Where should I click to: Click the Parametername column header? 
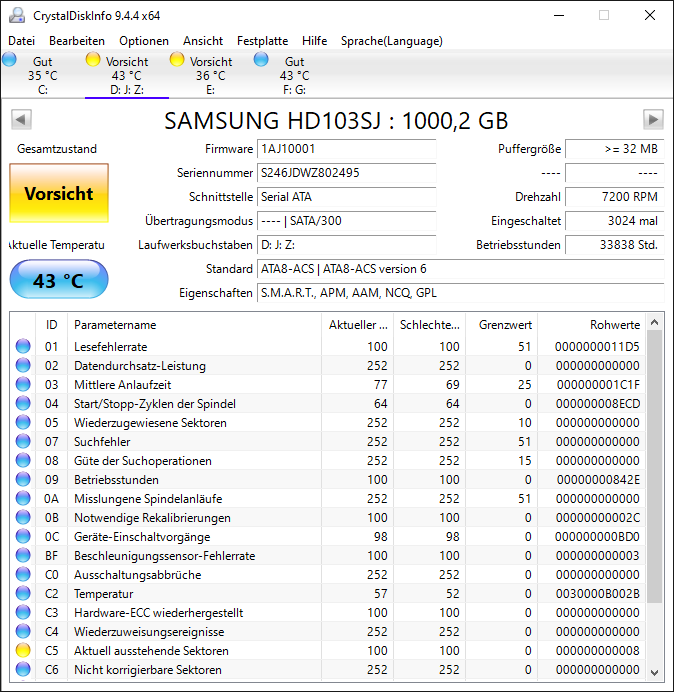tap(194, 325)
